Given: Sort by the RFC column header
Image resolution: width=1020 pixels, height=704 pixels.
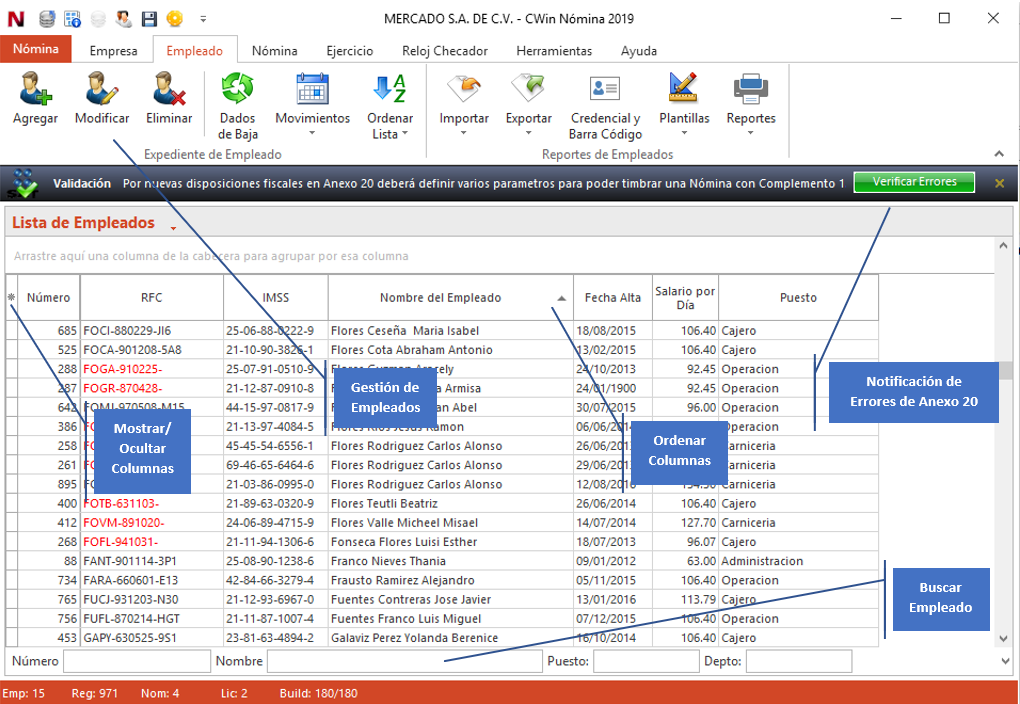Looking at the screenshot, I should point(152,297).
